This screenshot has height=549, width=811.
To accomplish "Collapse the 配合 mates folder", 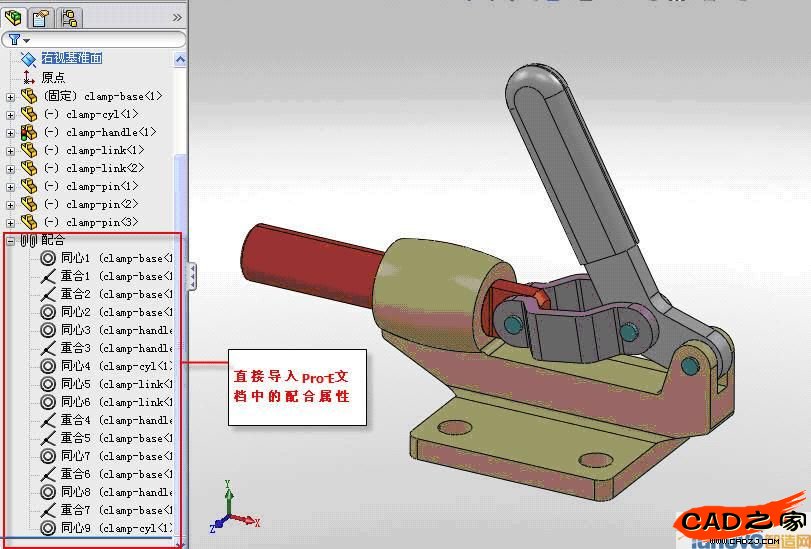I will tap(11, 241).
